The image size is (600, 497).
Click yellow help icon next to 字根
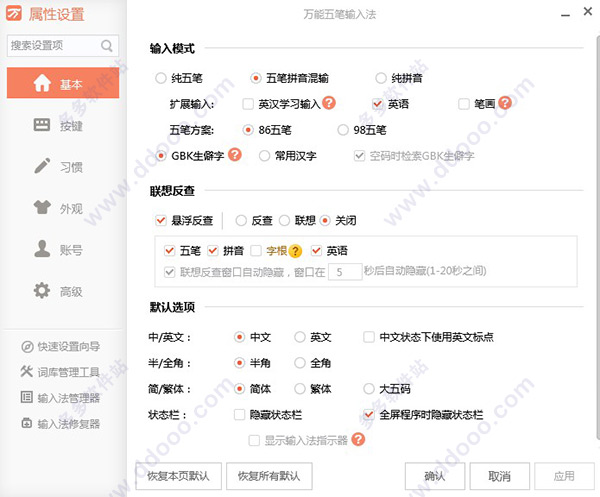point(295,251)
